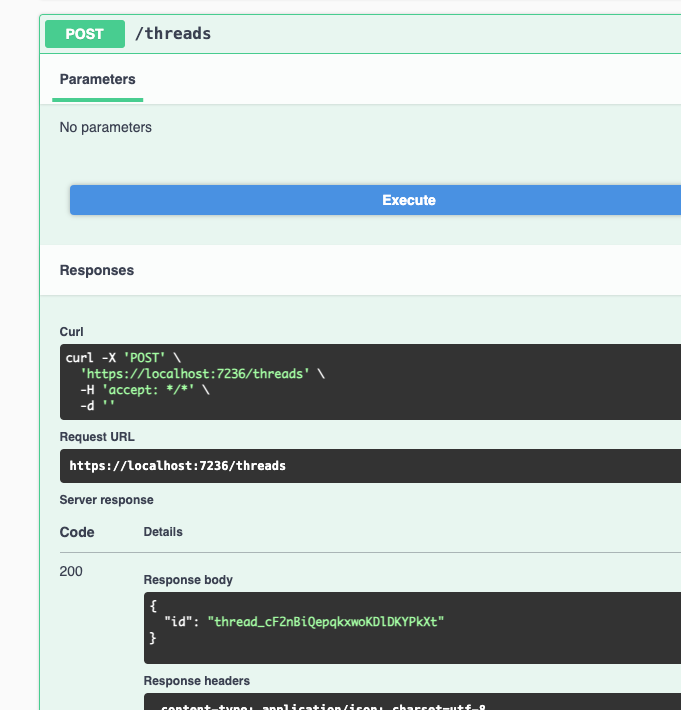Image resolution: width=681 pixels, height=710 pixels.
Task: Click the Response headers label
Action: [x=197, y=681]
